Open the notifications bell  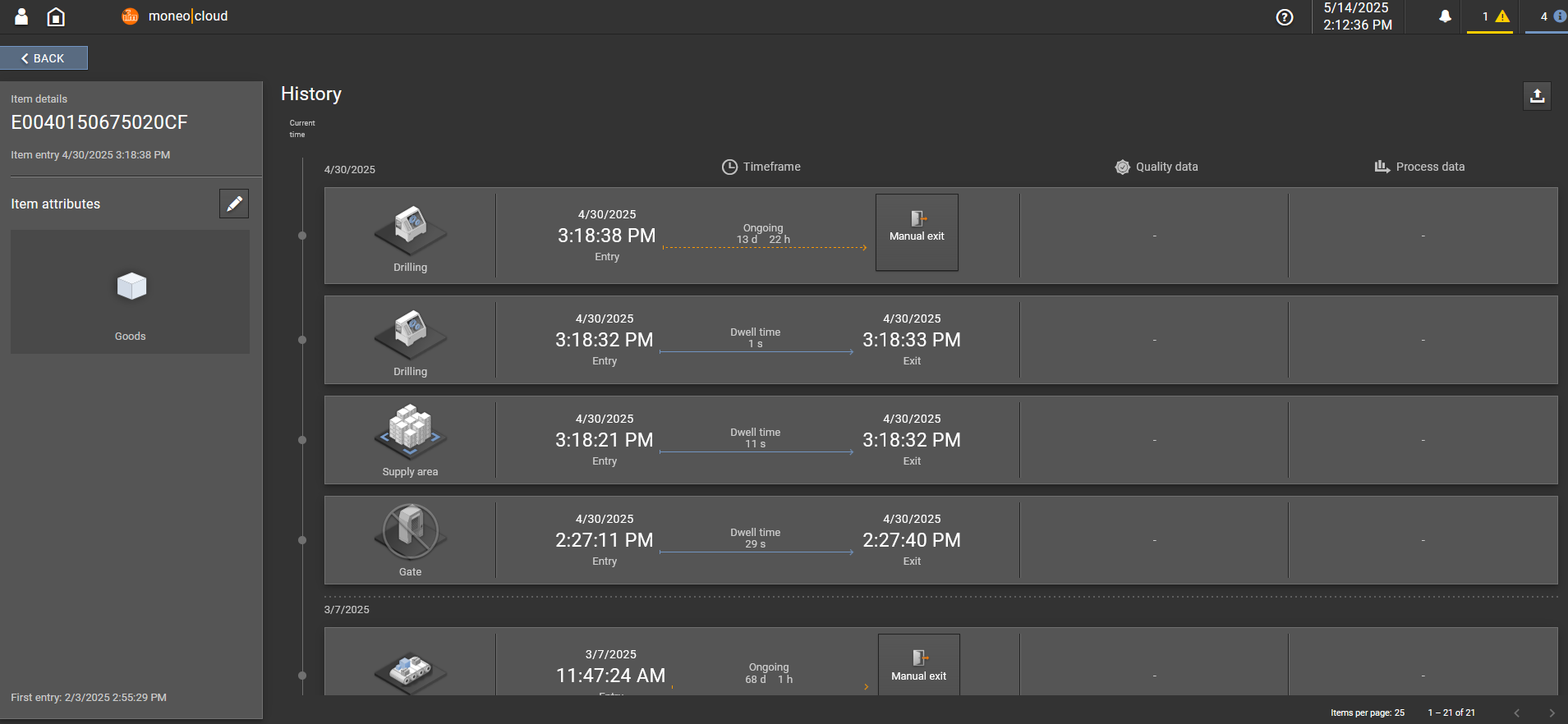click(1445, 16)
